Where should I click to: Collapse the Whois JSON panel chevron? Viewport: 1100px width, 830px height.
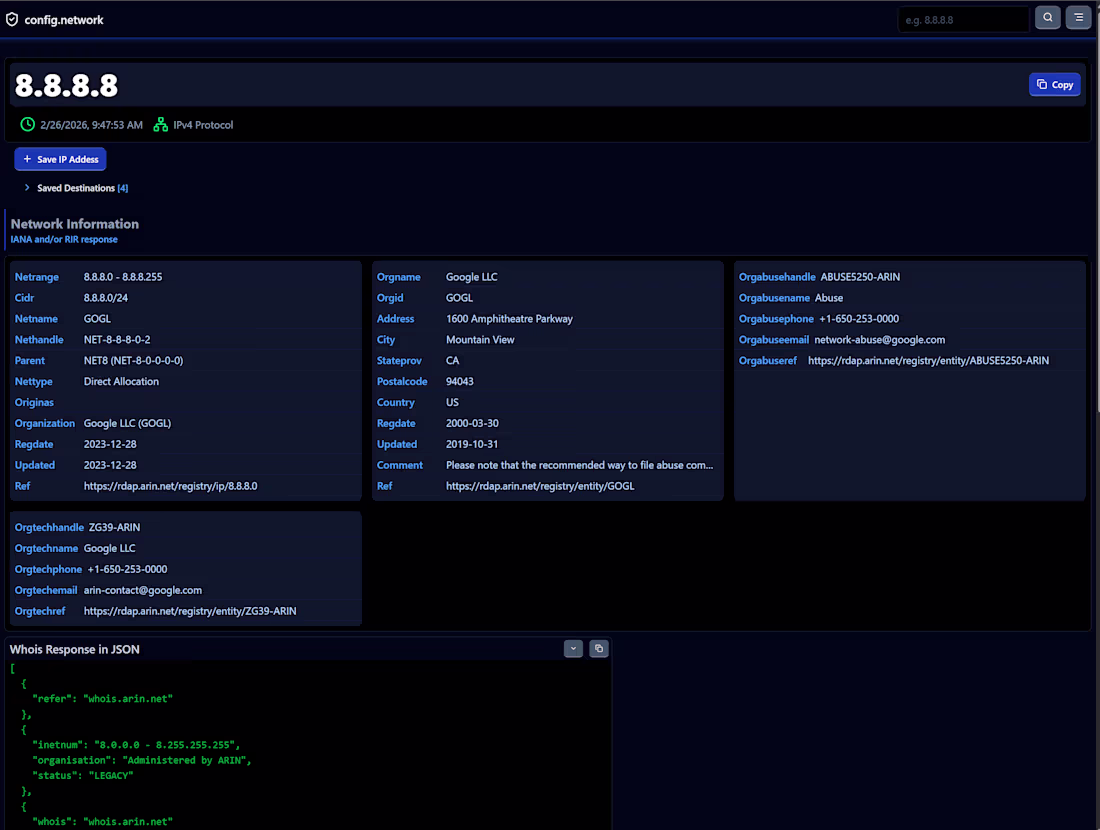tap(573, 648)
